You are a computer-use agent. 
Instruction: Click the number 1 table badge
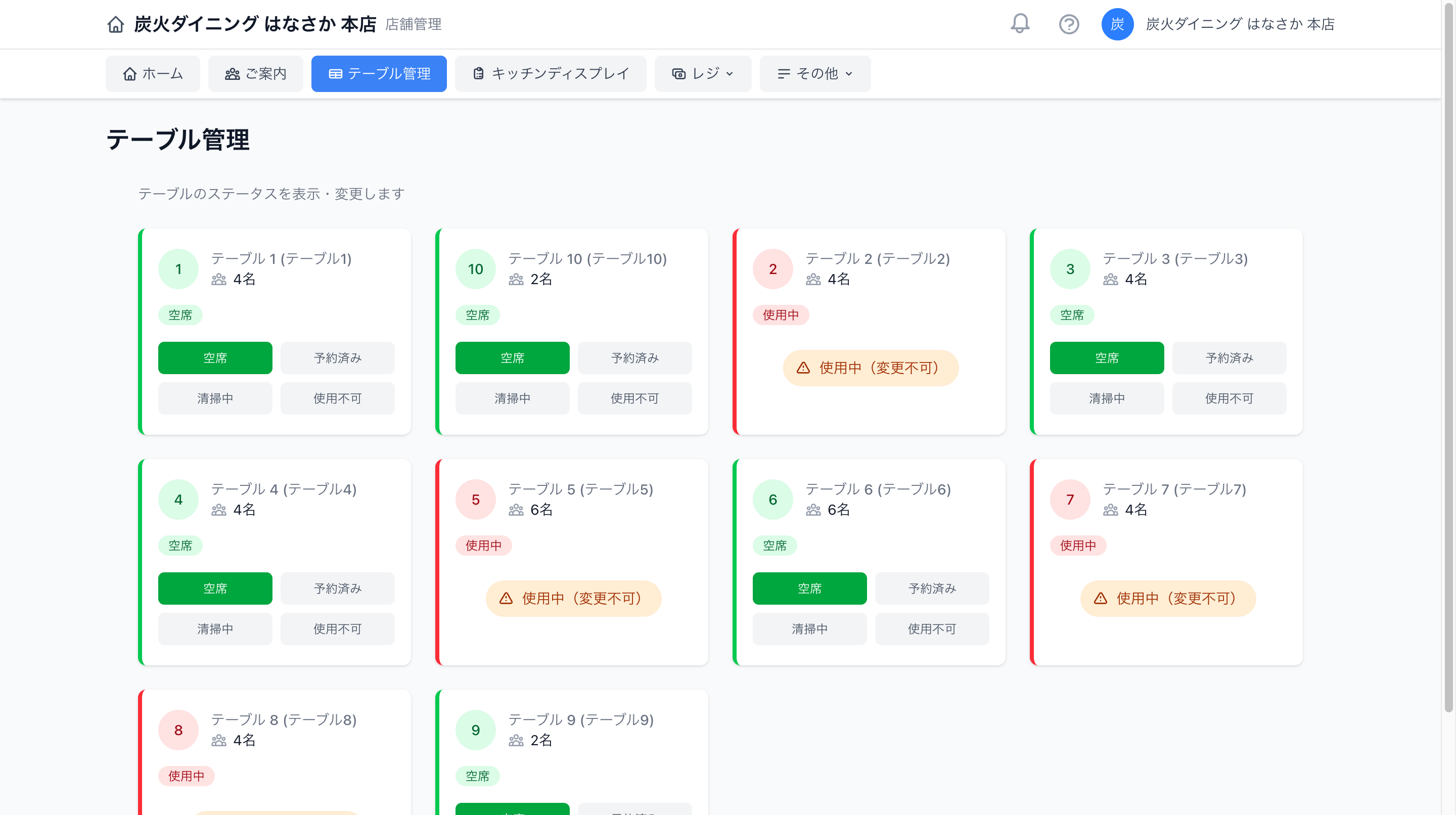click(178, 269)
